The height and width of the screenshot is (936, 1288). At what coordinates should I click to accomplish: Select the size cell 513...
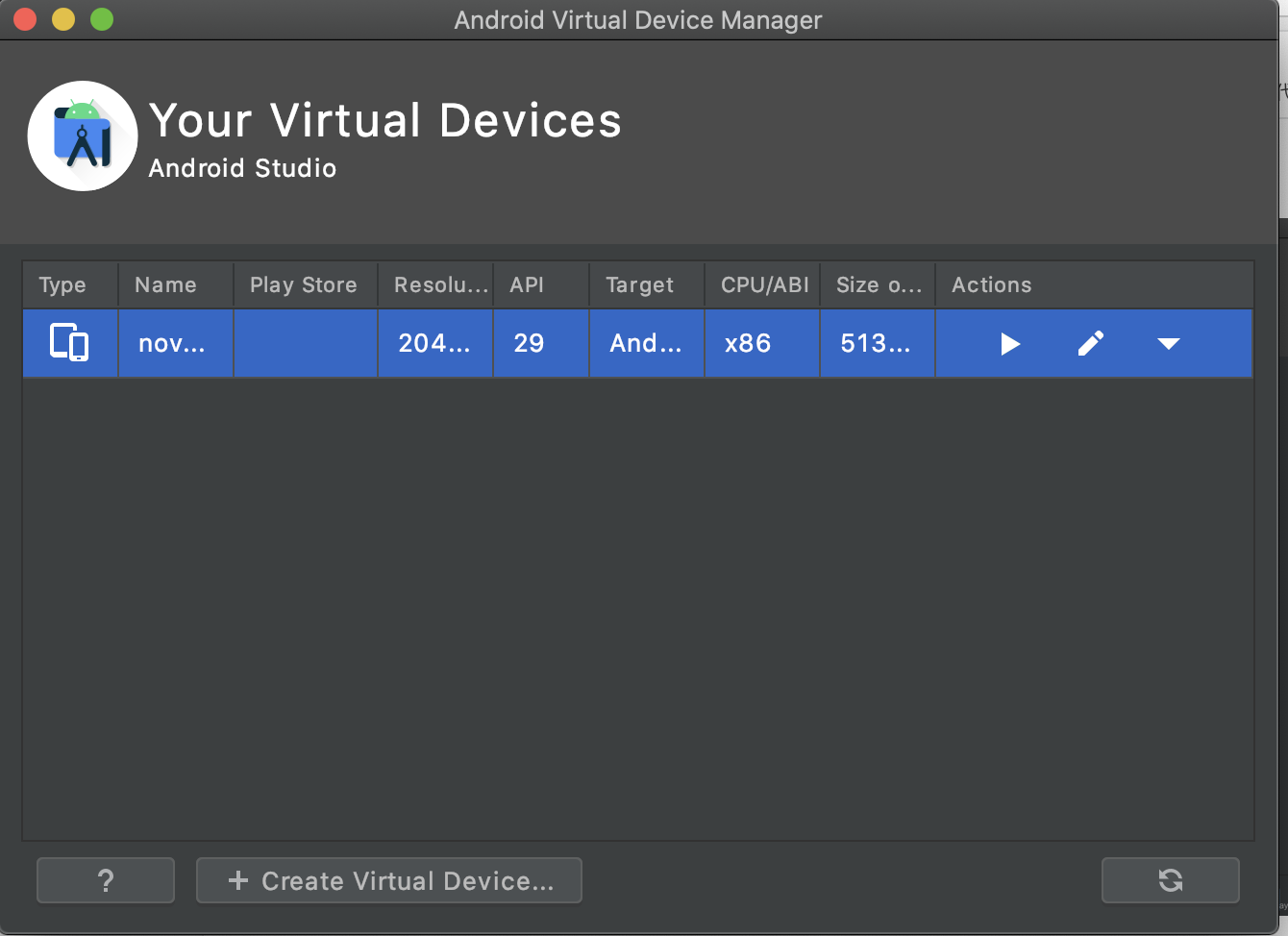[878, 343]
